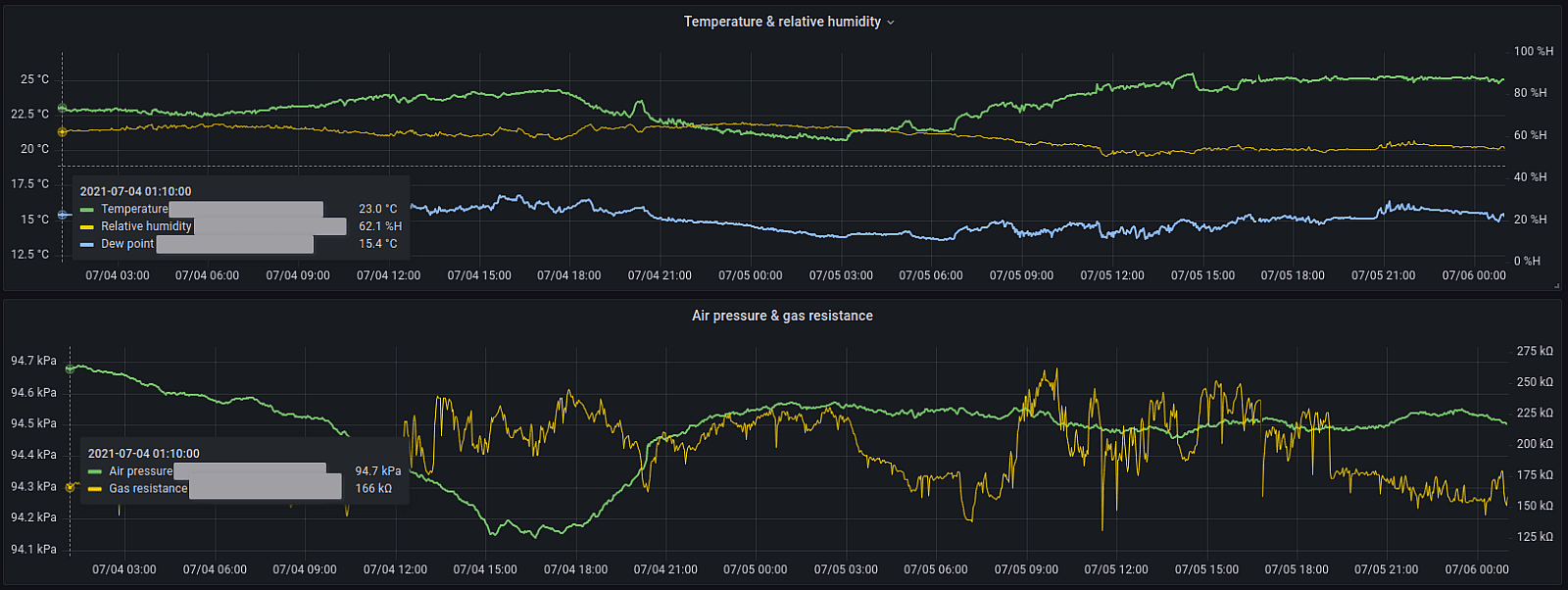Click the highlighted blue dew point marker

pos(62,215)
